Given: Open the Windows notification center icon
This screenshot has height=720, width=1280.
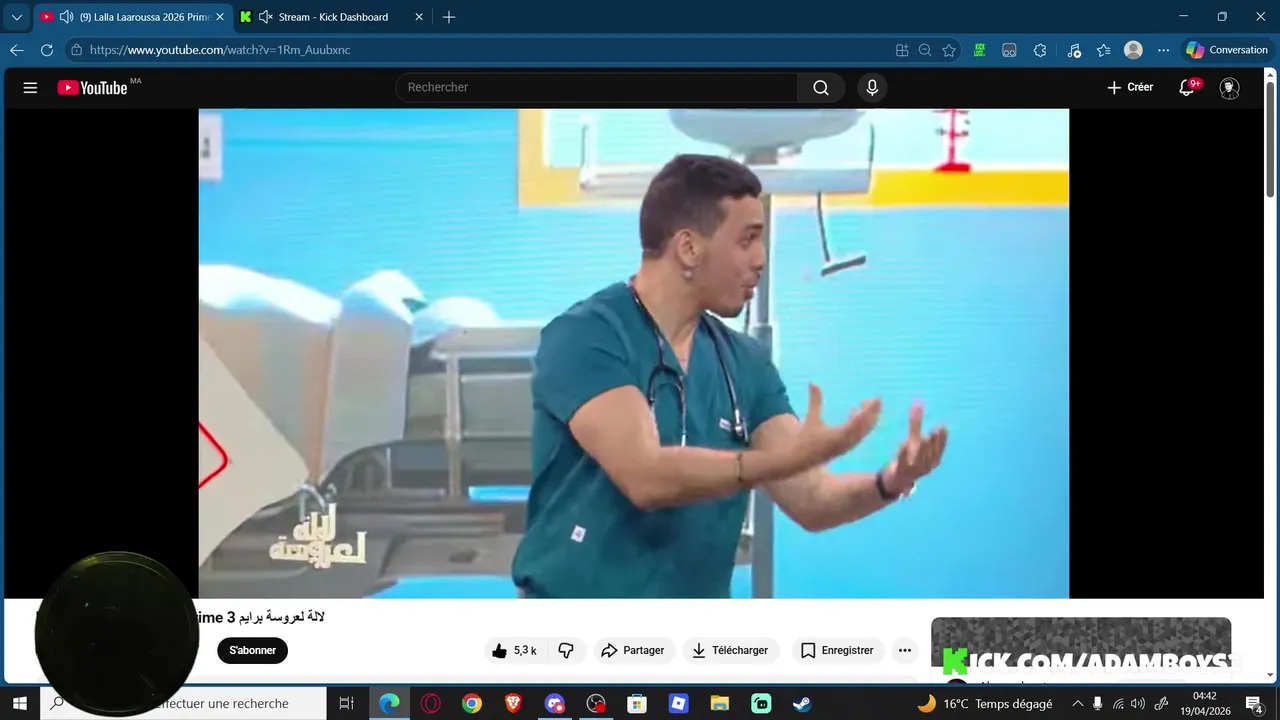Looking at the screenshot, I should [x=1254, y=704].
